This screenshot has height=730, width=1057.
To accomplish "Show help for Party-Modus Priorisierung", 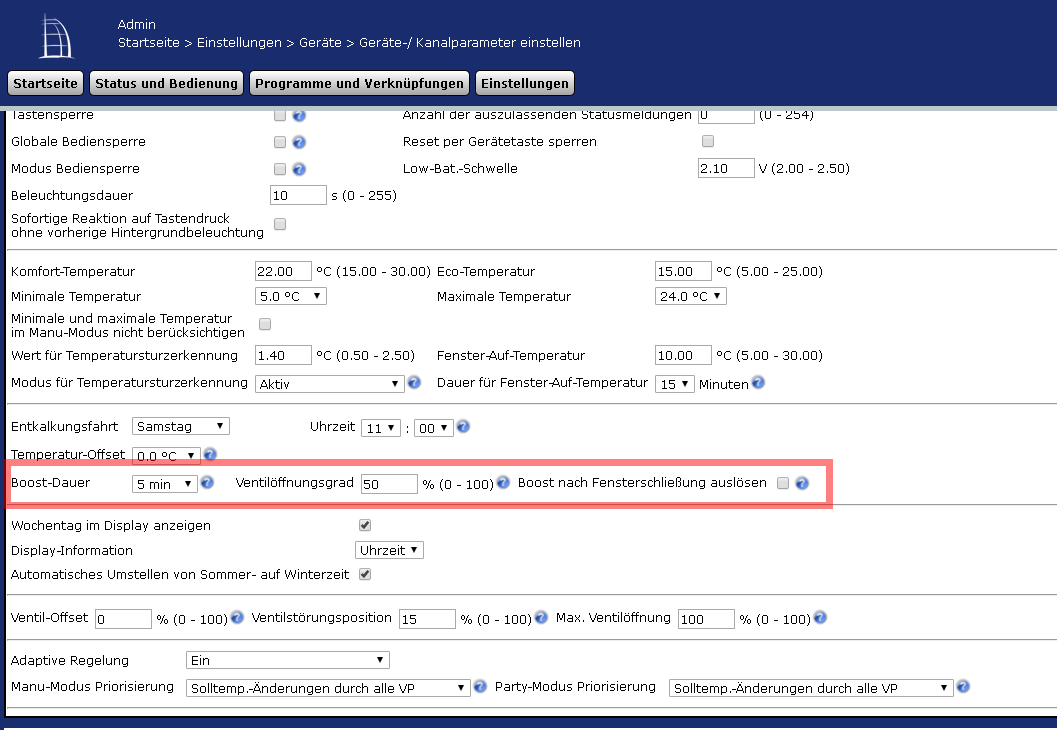I will (x=963, y=686).
